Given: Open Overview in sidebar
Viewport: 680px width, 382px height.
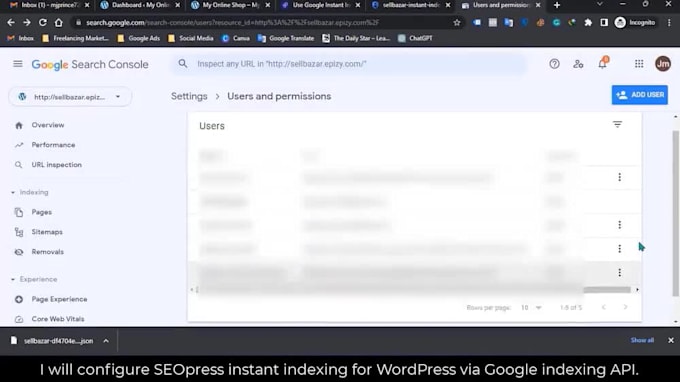Looking at the screenshot, I should pos(48,125).
